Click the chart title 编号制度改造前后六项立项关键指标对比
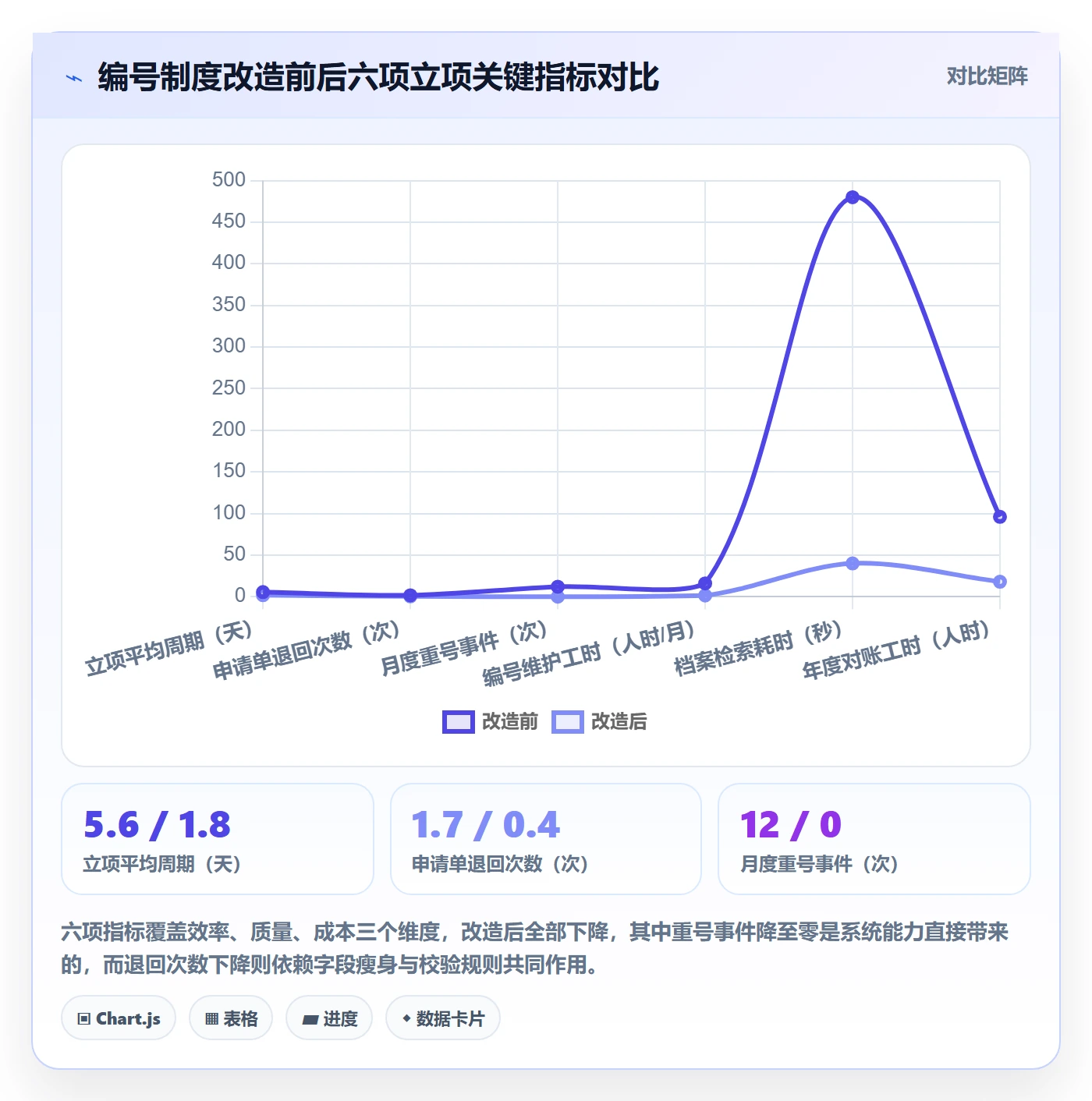 378,77
